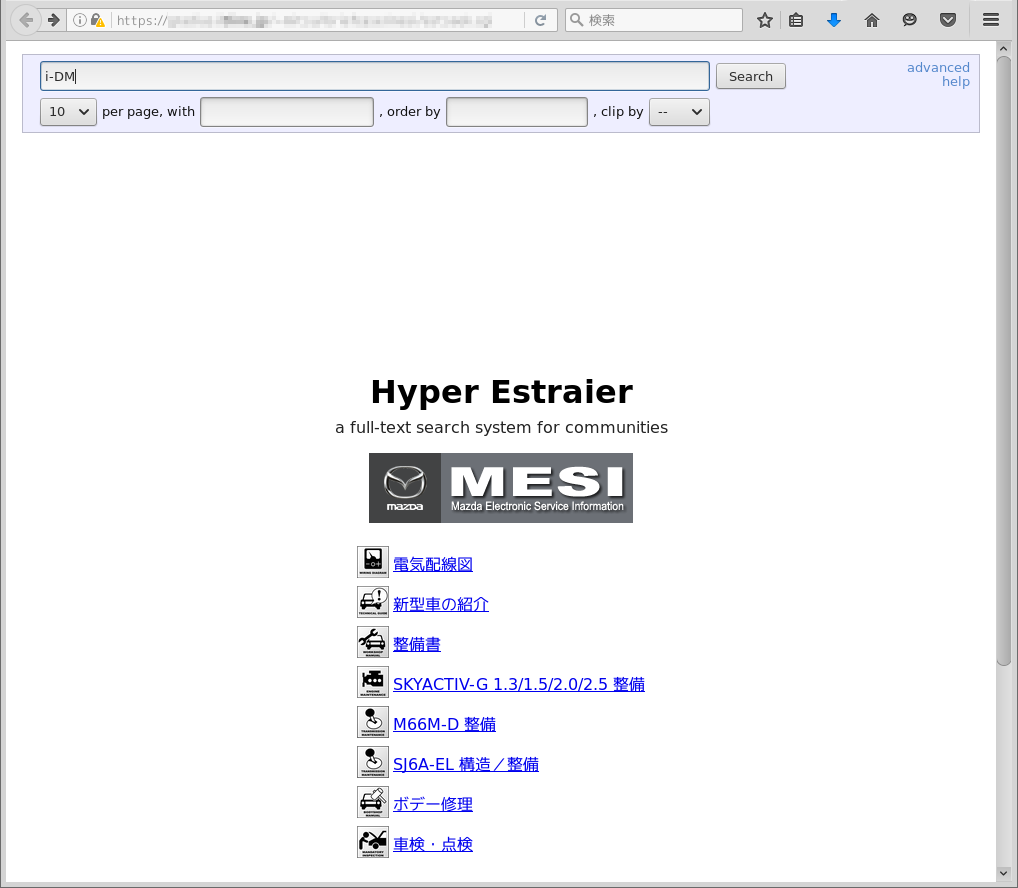Reload the page with the refresh button
The height and width of the screenshot is (888, 1018).
click(540, 20)
